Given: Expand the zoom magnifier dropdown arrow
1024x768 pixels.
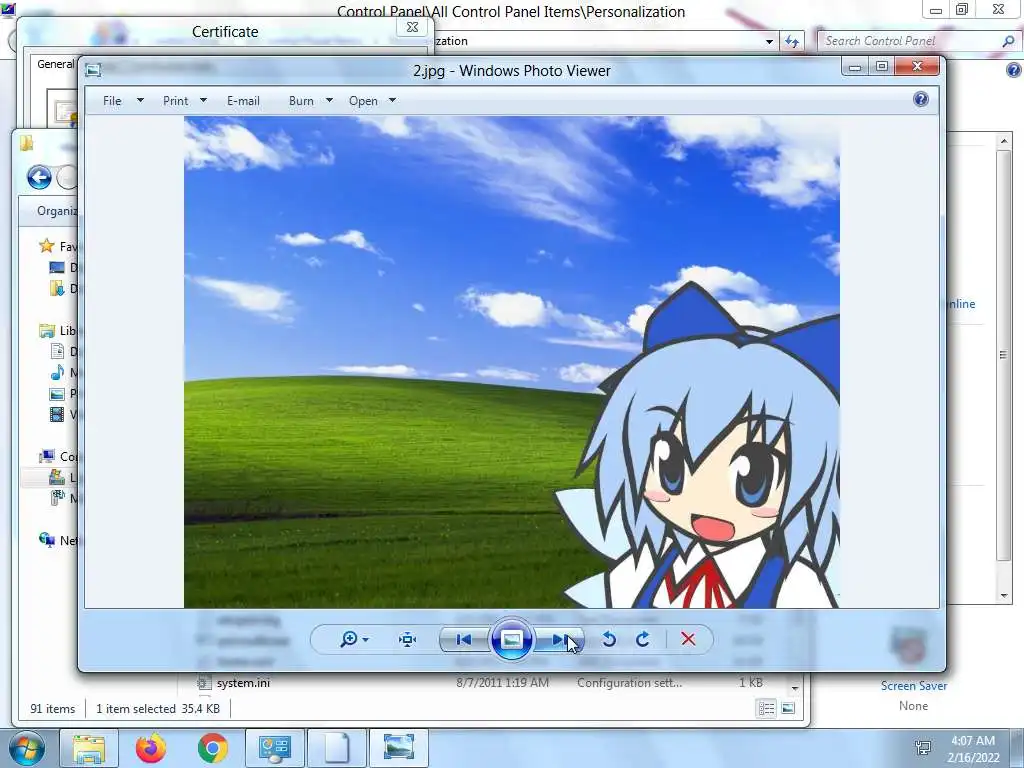Looking at the screenshot, I should (x=365, y=639).
